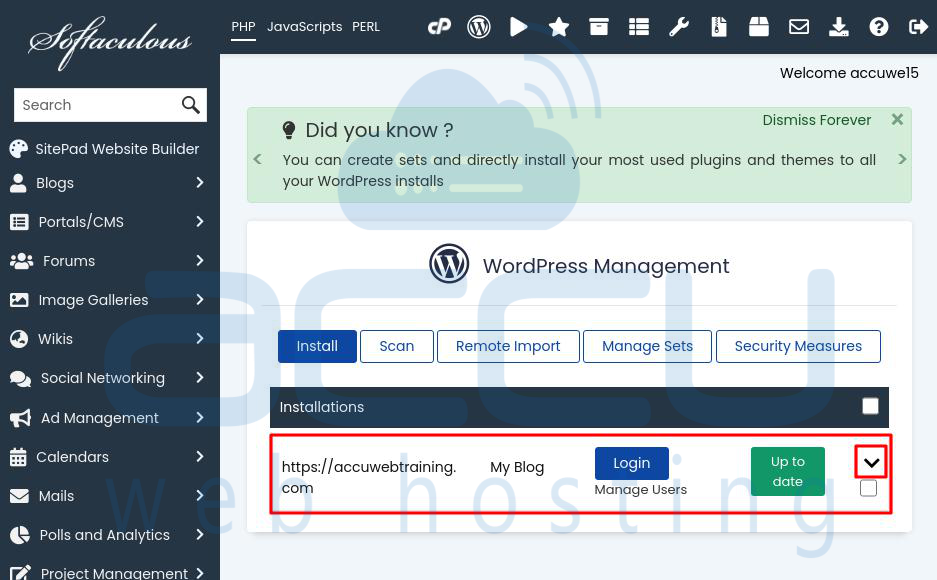
Task: Expand the Blogs category
Action: pyautogui.click(x=200, y=182)
